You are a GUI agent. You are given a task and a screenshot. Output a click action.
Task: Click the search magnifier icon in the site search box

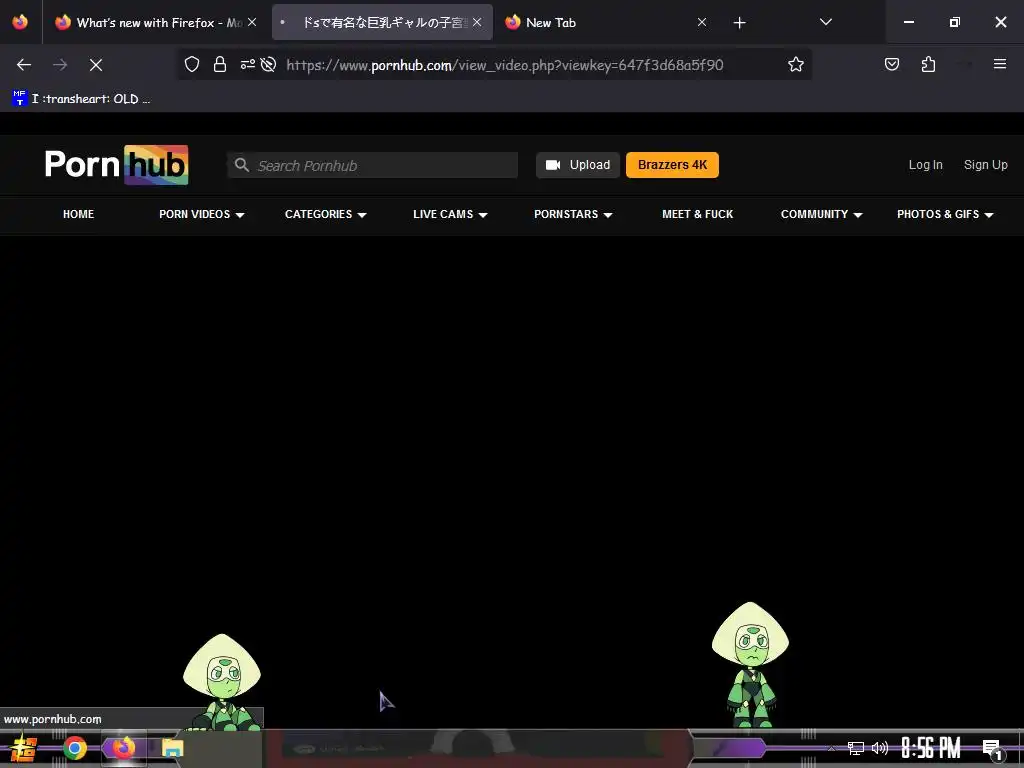[242, 165]
